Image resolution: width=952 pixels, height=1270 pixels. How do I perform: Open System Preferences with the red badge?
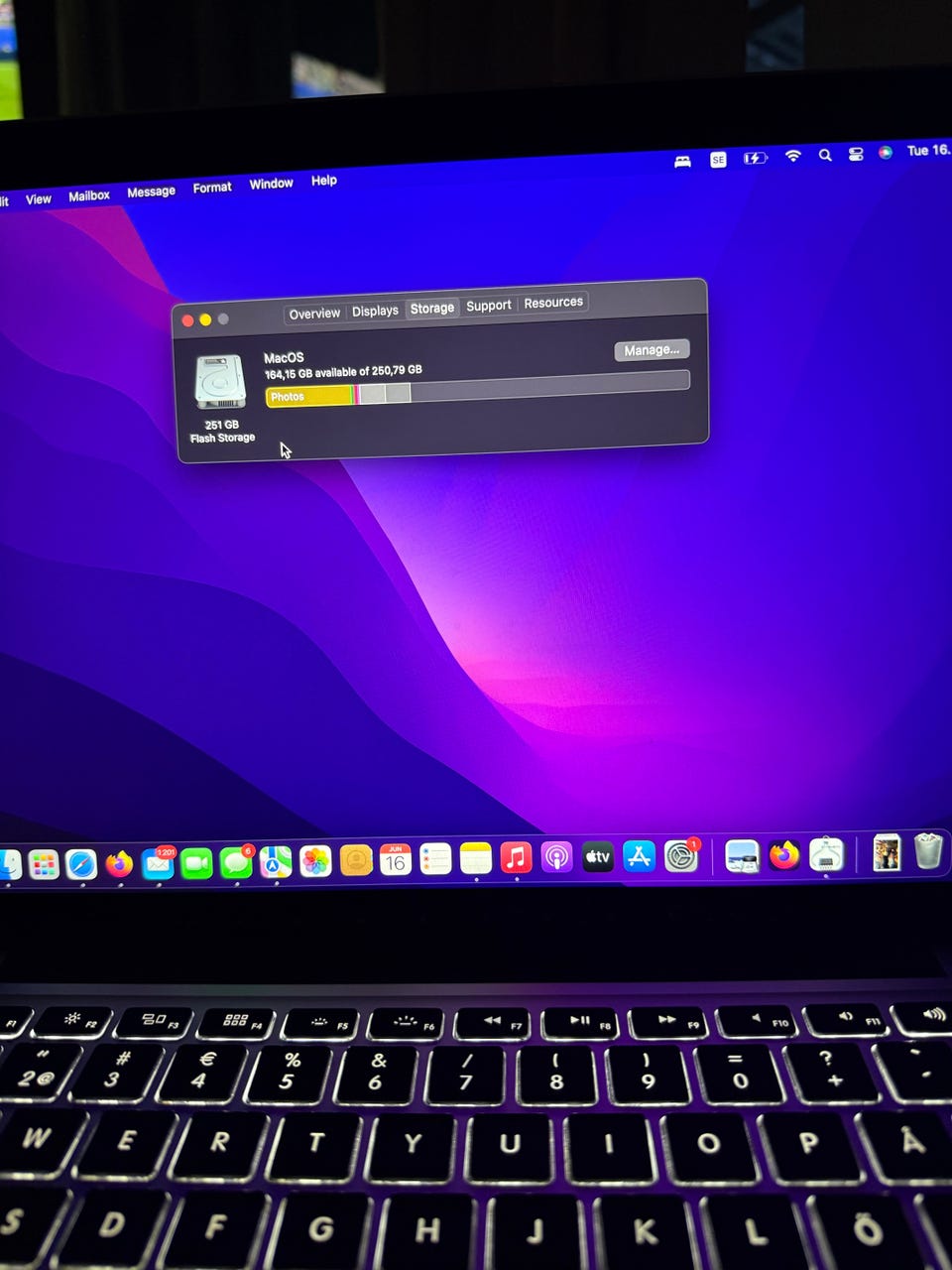coord(681,854)
